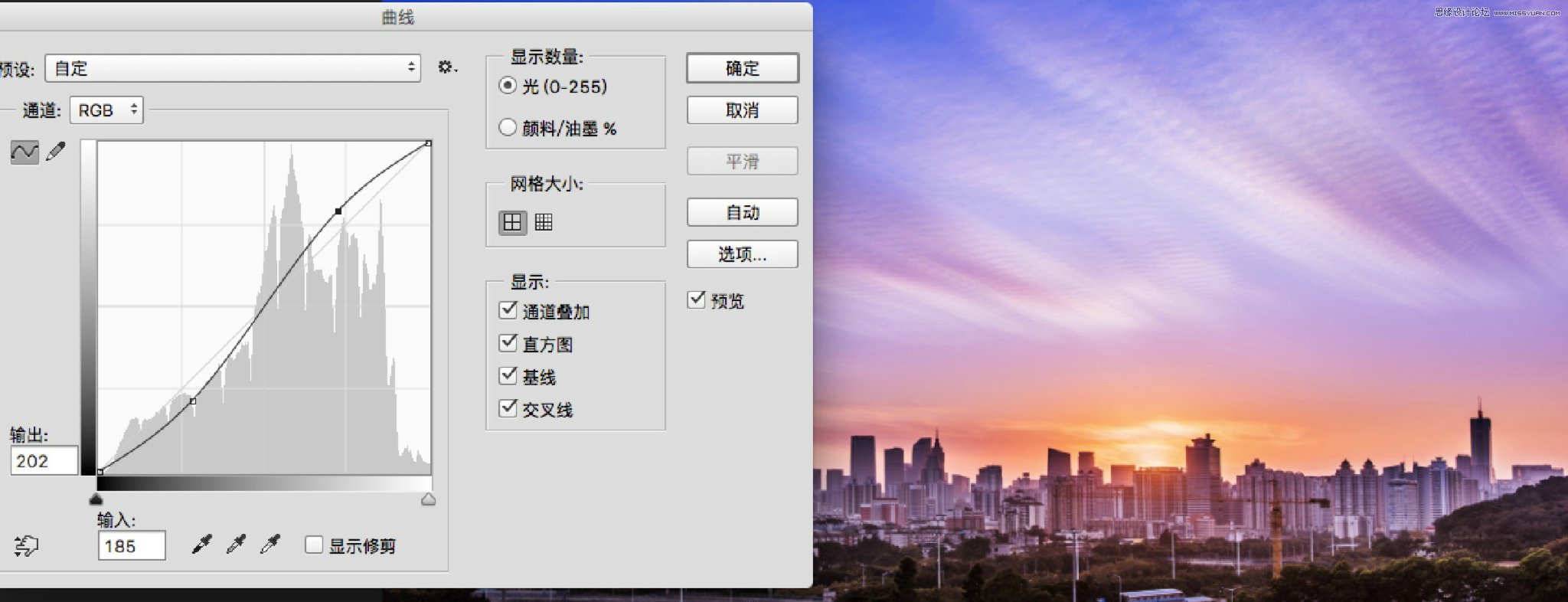Pick the gray point eyedropper
The width and height of the screenshot is (1568, 602).
[236, 545]
